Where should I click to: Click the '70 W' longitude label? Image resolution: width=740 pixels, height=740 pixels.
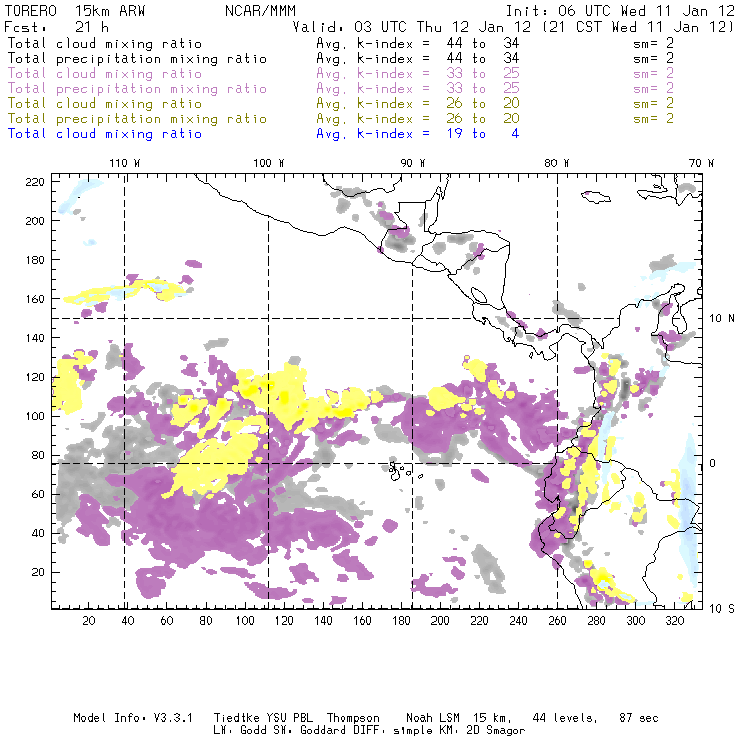[x=701, y=163]
